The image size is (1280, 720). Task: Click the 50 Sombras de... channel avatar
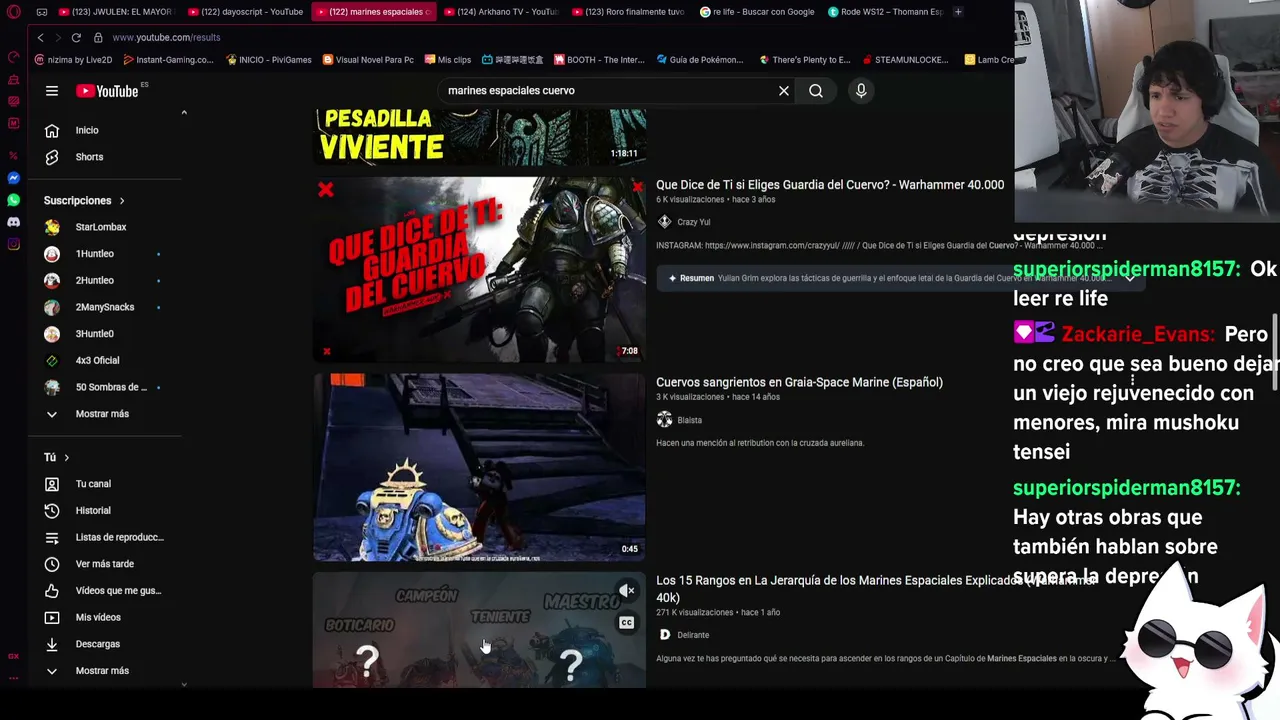[52, 387]
